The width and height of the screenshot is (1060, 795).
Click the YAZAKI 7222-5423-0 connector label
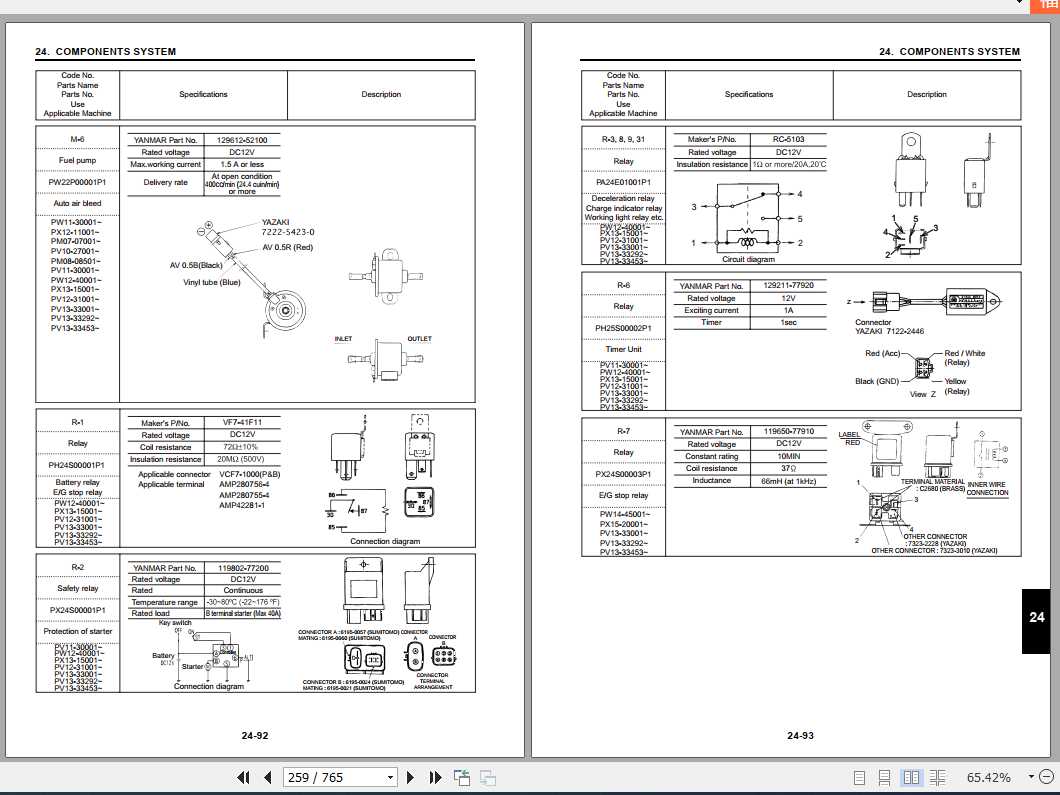point(288,227)
